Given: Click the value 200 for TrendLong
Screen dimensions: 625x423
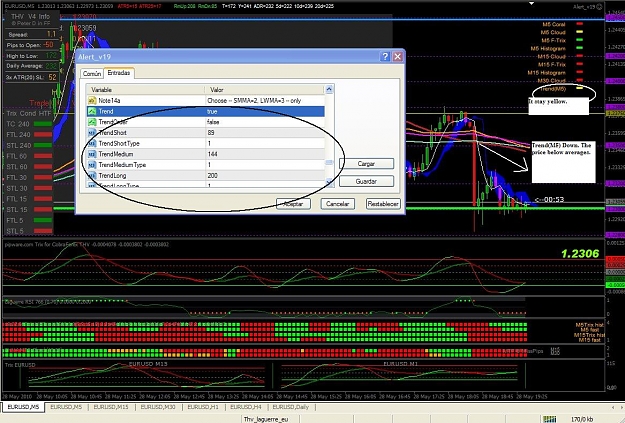Looking at the screenshot, I should (x=212, y=176).
